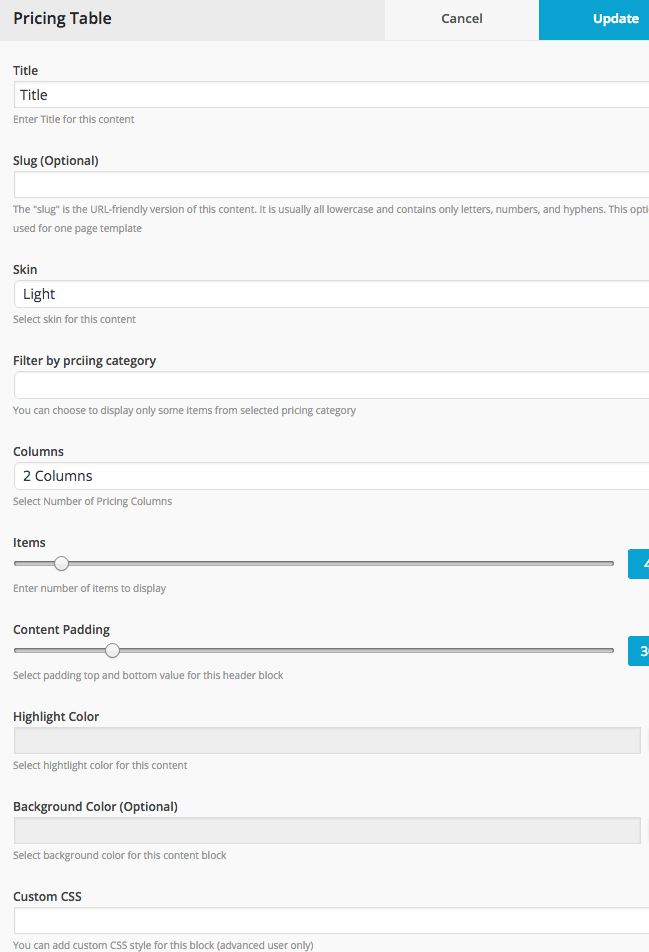Click the Cancel button
Viewport: 649px width, 952px height.
461,19
